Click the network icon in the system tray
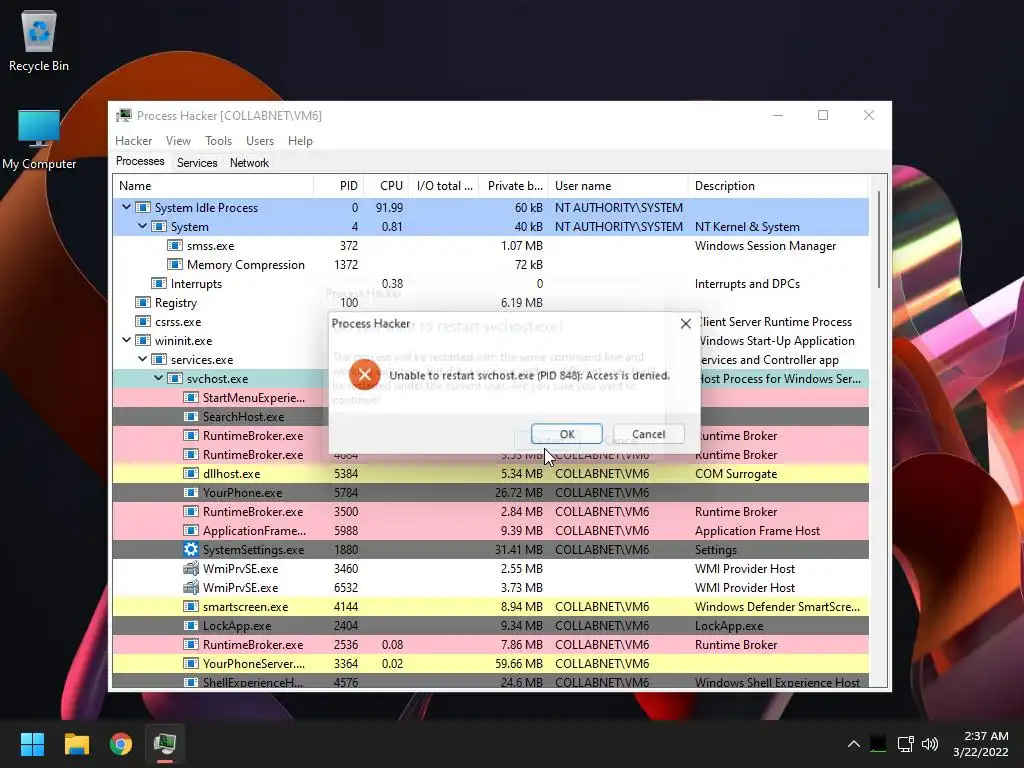This screenshot has height=768, width=1024. click(x=905, y=744)
